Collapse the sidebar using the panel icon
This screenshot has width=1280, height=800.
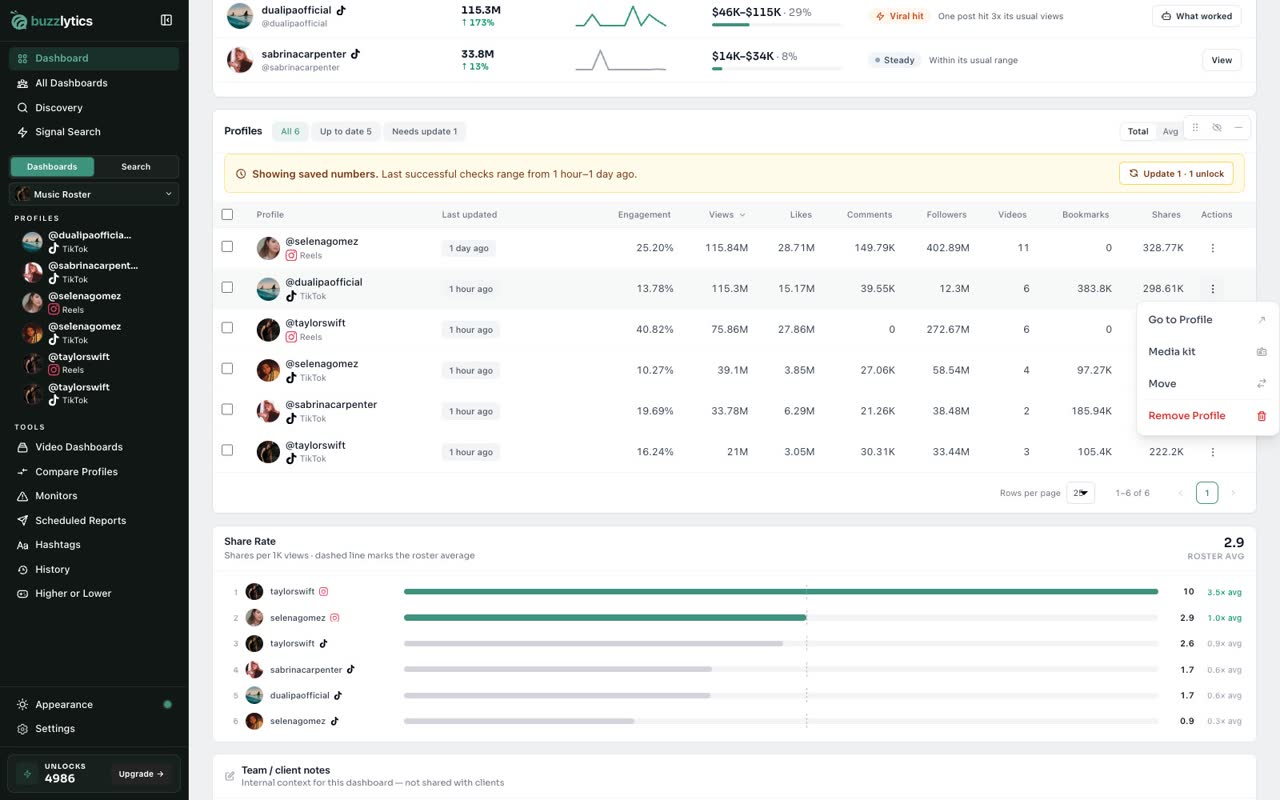[166, 20]
